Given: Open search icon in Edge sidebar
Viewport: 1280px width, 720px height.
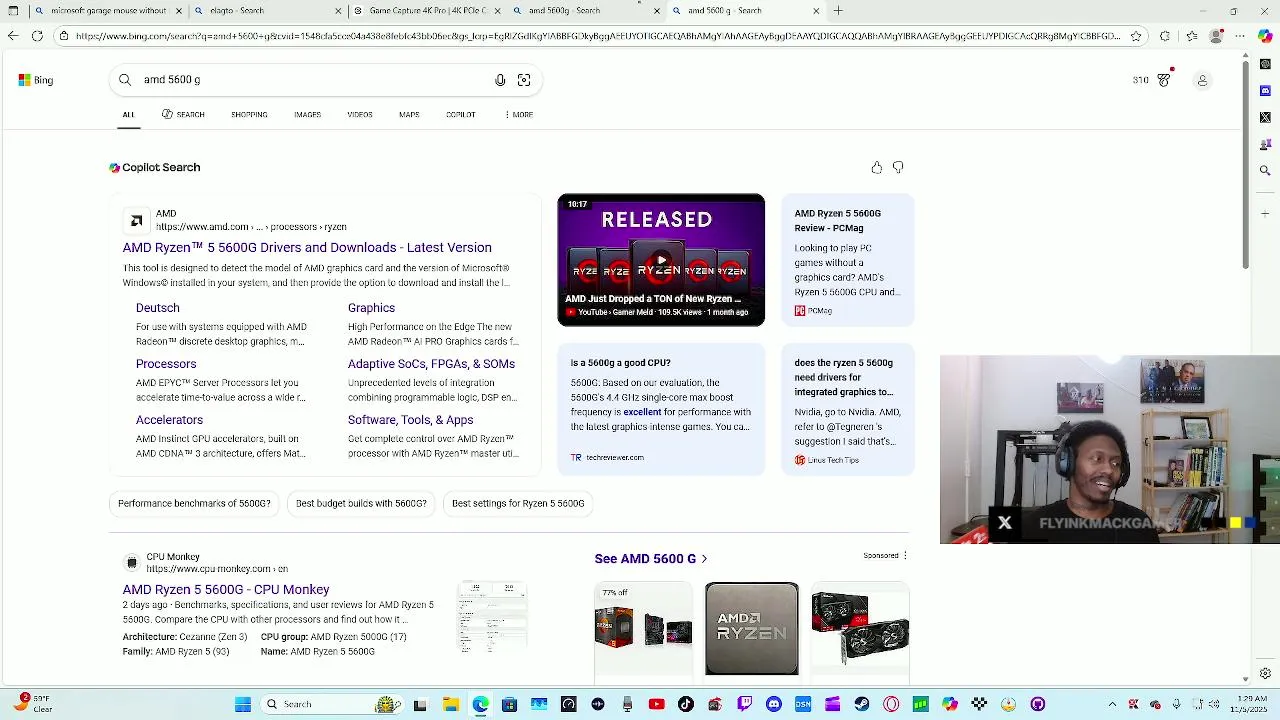Looking at the screenshot, I should pyautogui.click(x=1265, y=170).
